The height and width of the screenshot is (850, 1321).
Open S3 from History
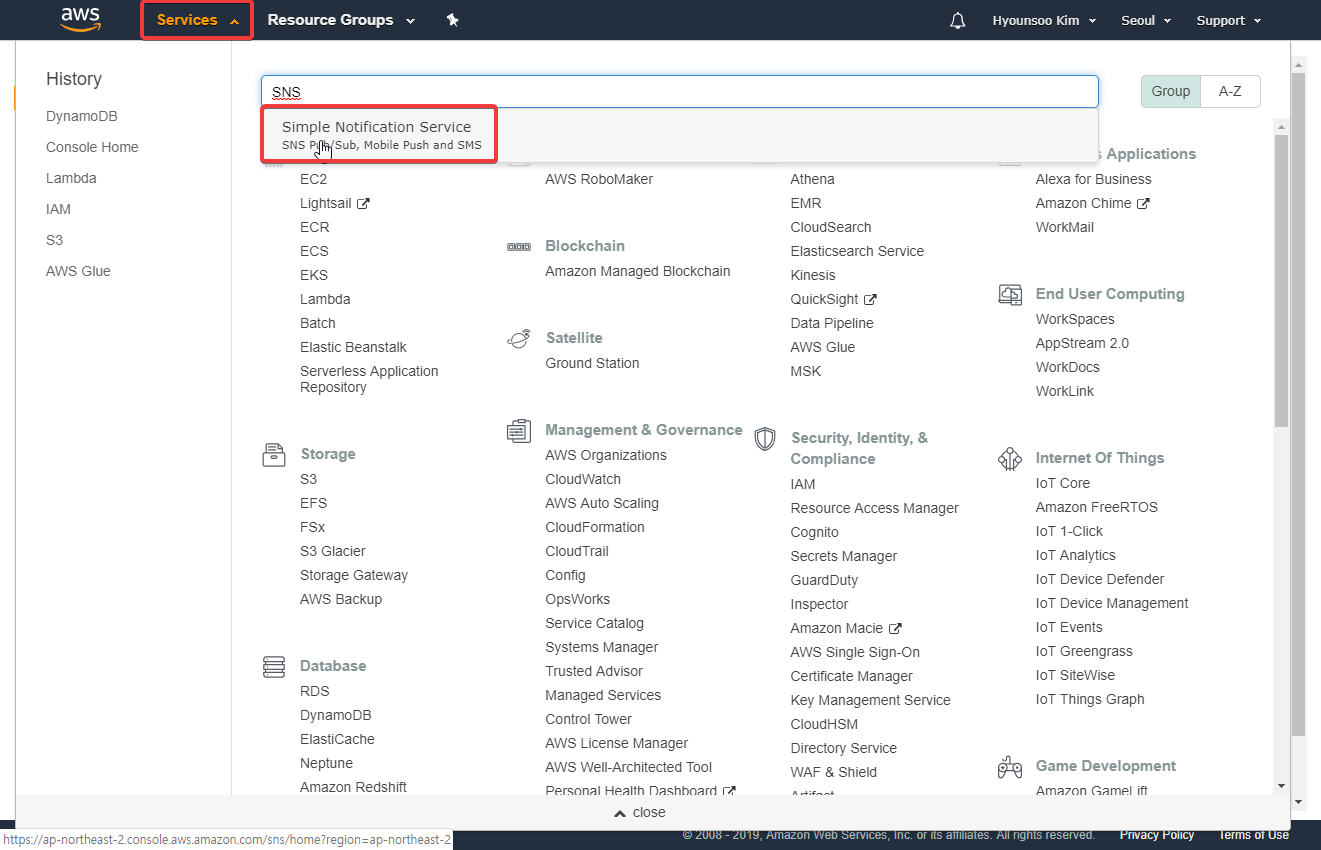tap(54, 240)
